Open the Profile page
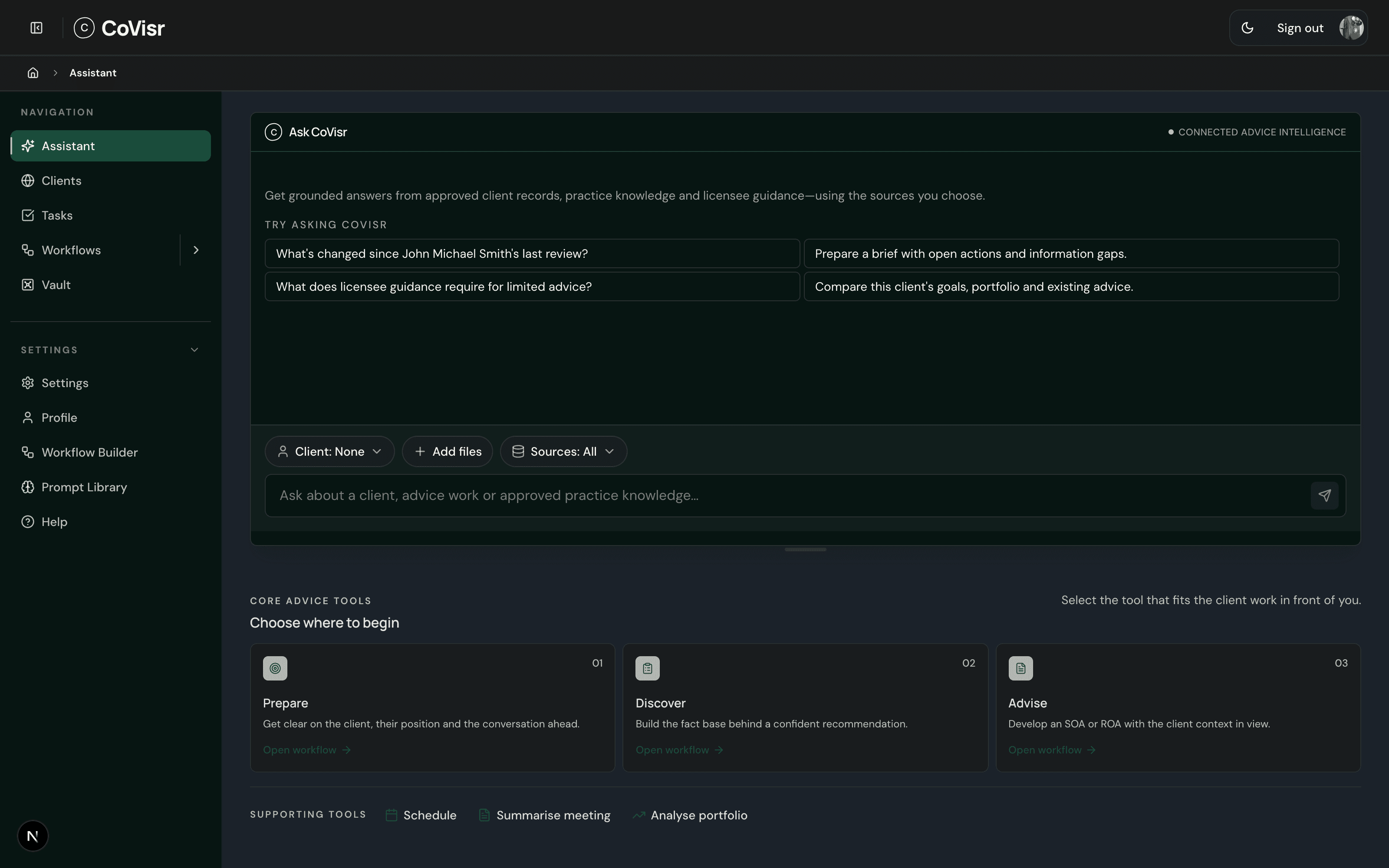The height and width of the screenshot is (868, 1389). click(x=111, y=418)
